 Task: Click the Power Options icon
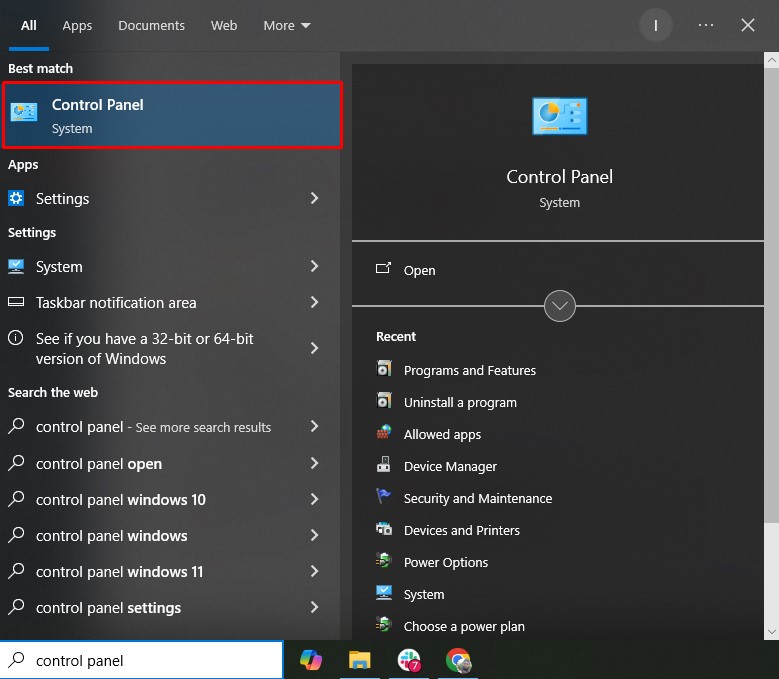(384, 560)
